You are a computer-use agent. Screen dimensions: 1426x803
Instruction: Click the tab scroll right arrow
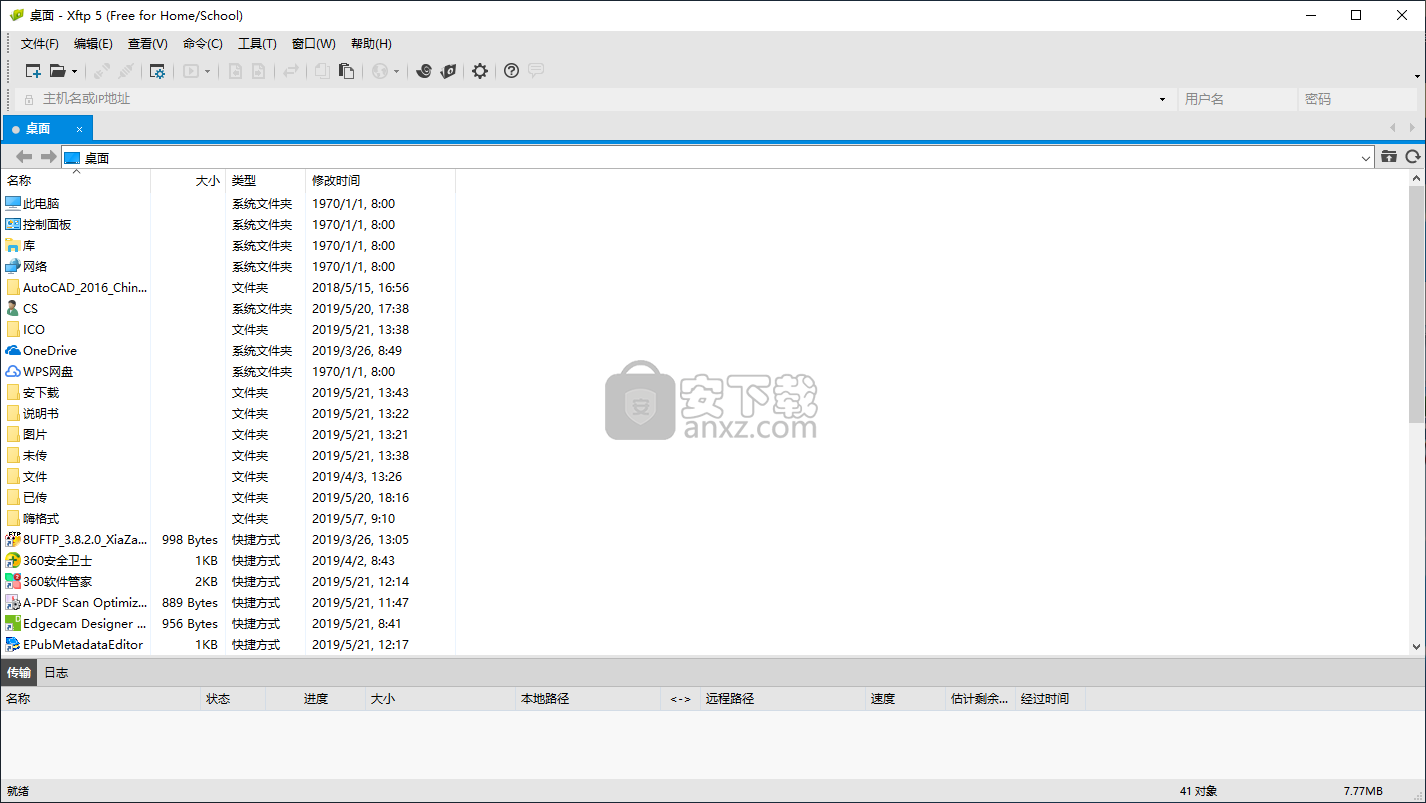[1414, 128]
